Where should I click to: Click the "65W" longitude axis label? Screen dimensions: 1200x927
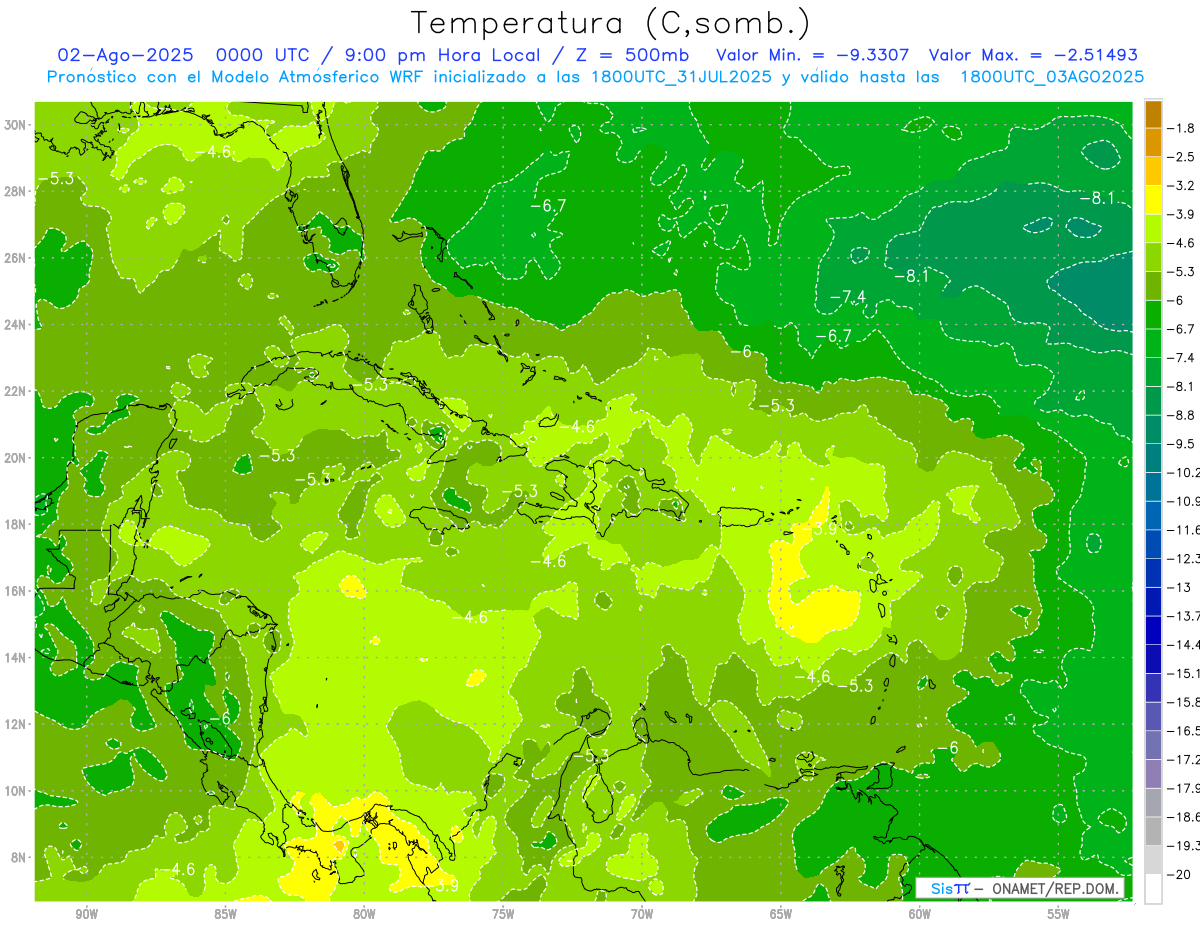[781, 915]
